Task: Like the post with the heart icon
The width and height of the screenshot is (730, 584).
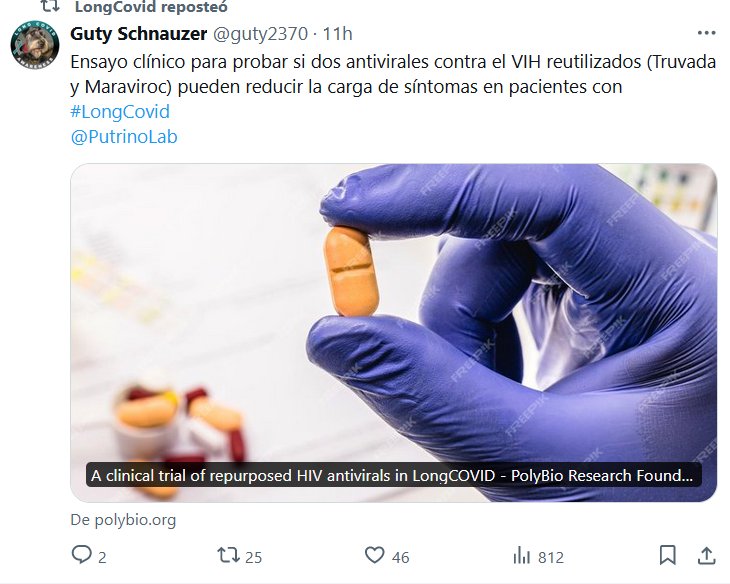Action: click(374, 555)
